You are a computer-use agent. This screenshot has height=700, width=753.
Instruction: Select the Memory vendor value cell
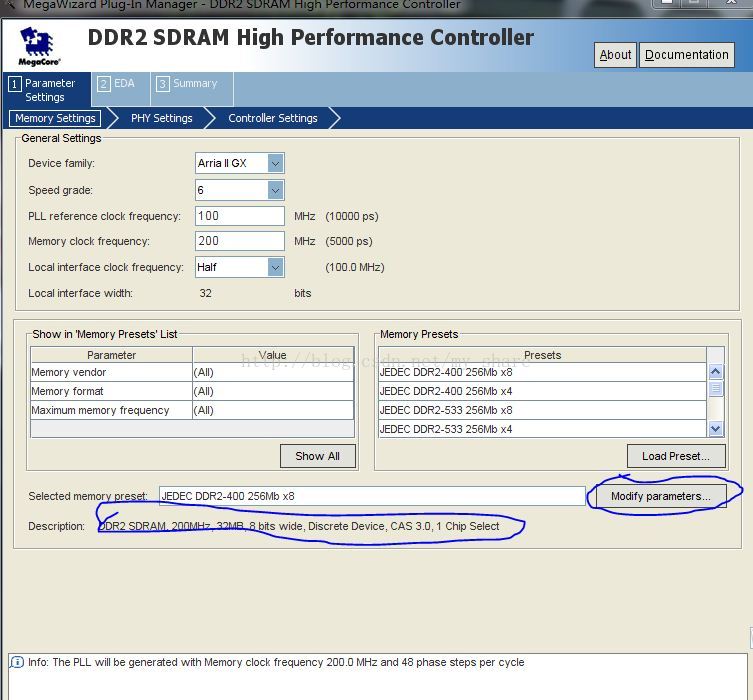[273, 372]
